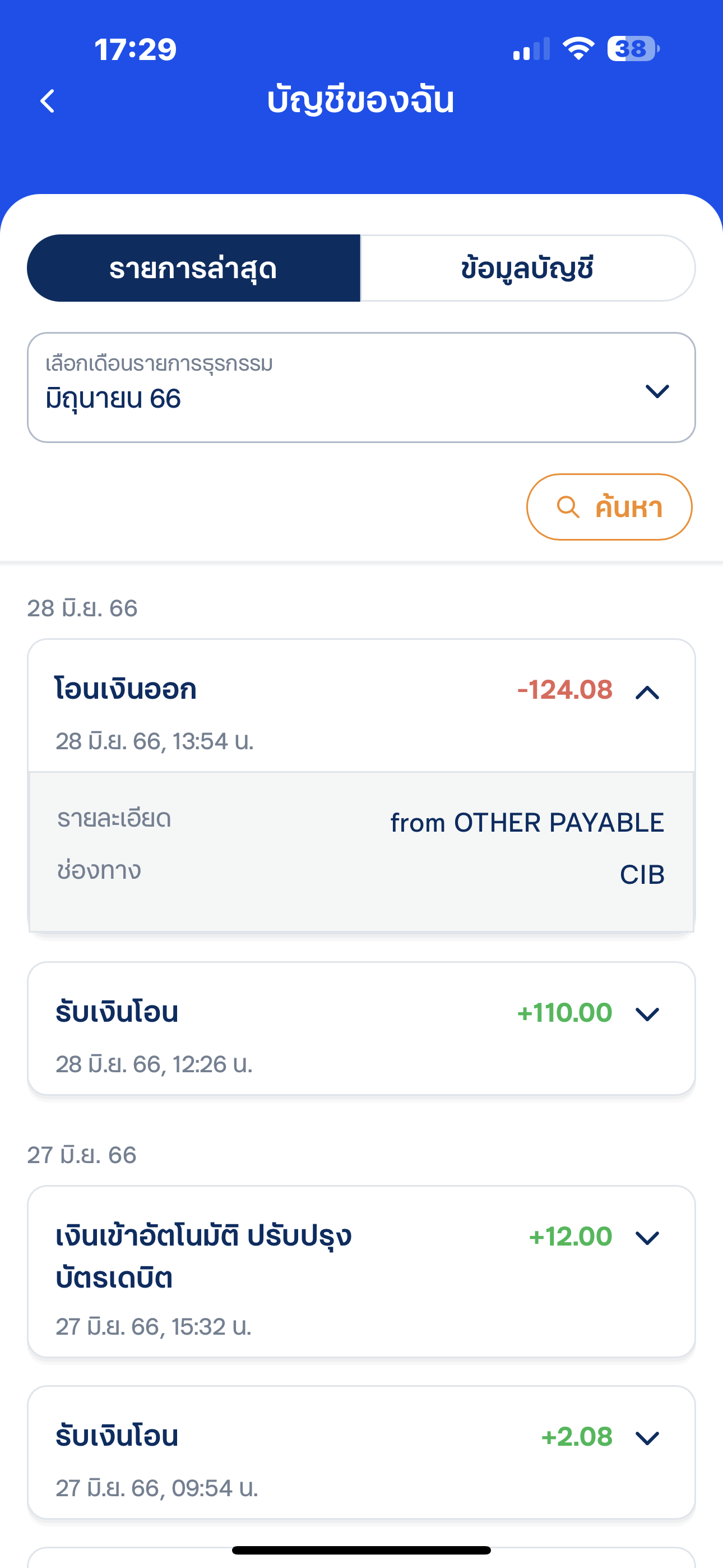Open the month selector มิถุนายน 66
The image size is (723, 1568).
pyautogui.click(x=361, y=388)
